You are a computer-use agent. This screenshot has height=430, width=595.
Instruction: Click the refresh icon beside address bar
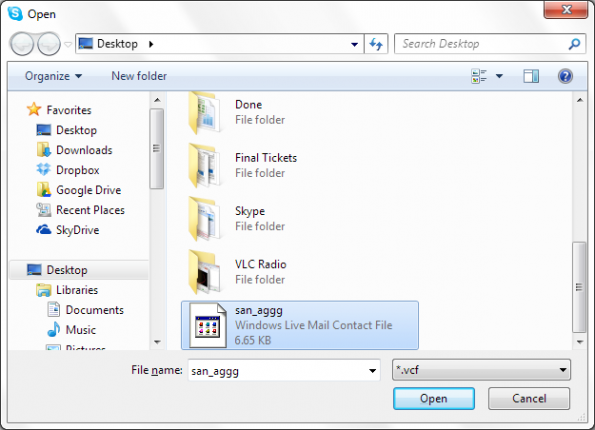376,44
